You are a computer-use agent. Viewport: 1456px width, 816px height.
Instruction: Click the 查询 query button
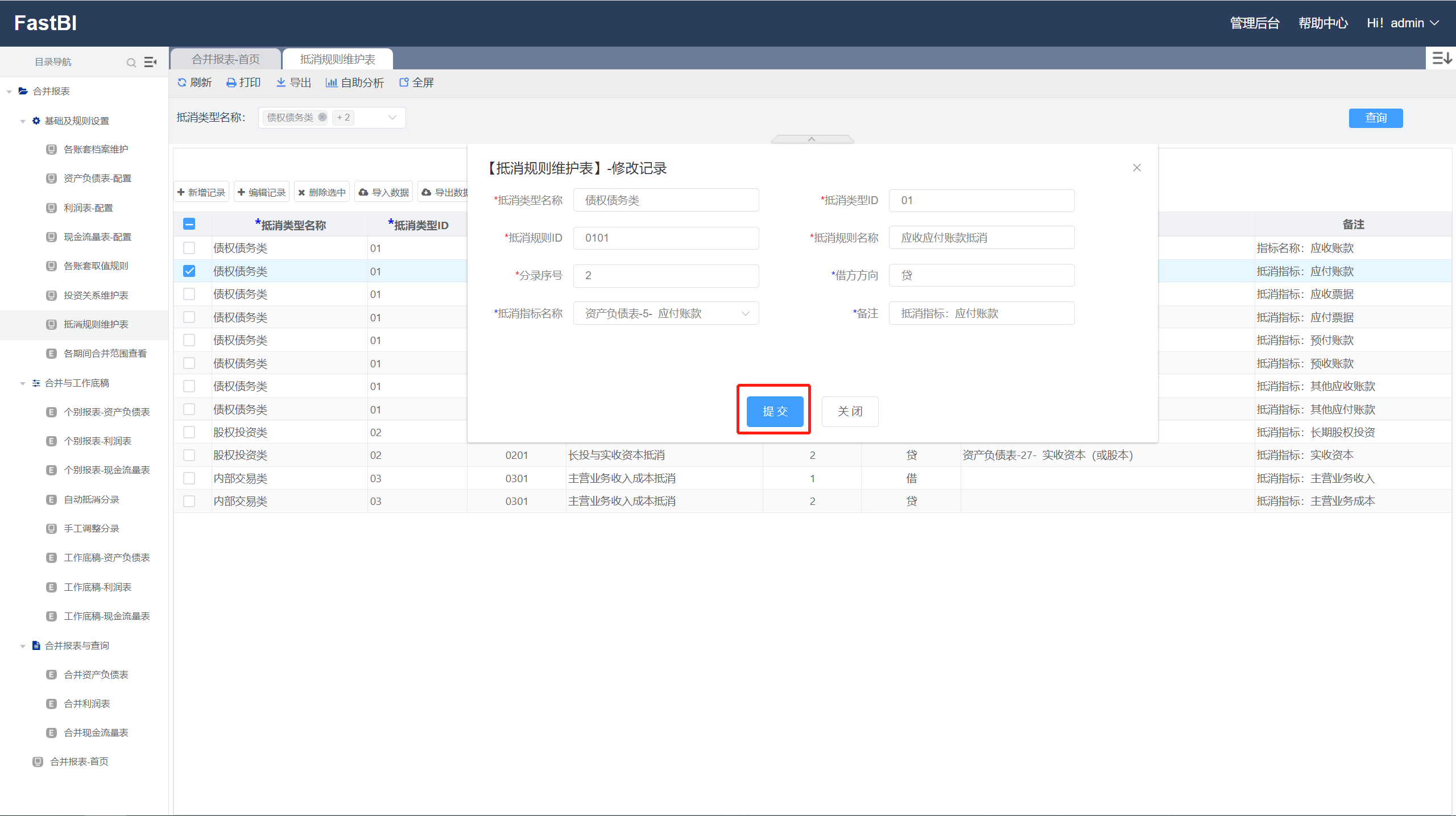[1375, 118]
